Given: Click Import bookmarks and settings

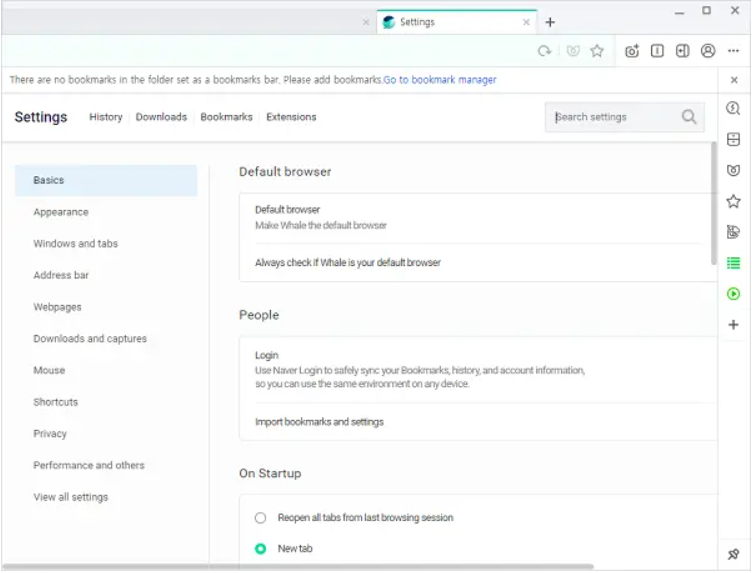Looking at the screenshot, I should point(478,422).
